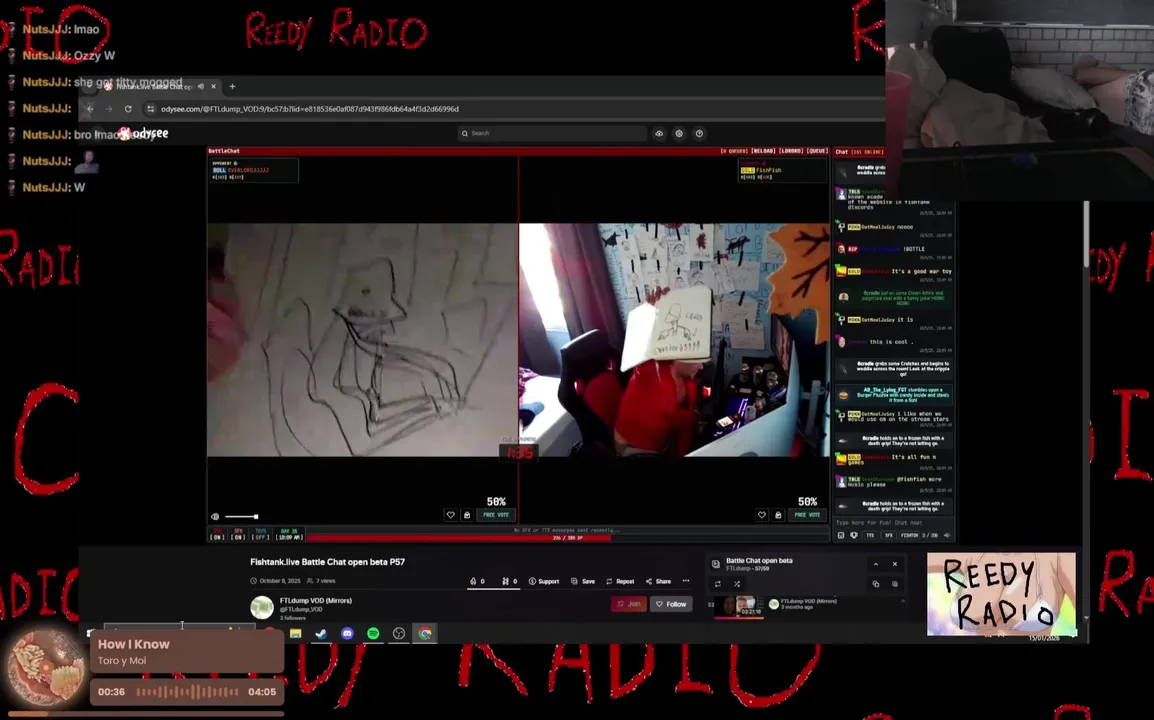Open the Odysee upload icon

coord(659,133)
